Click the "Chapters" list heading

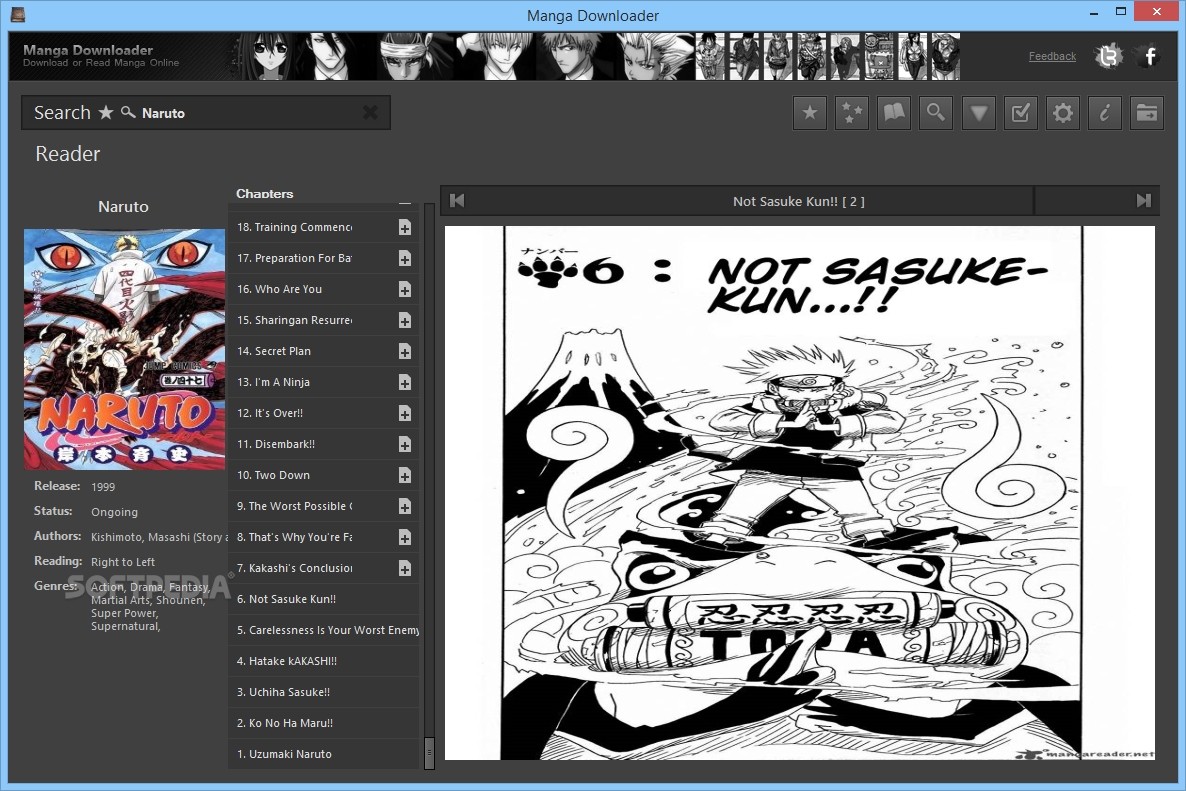pyautogui.click(x=264, y=194)
